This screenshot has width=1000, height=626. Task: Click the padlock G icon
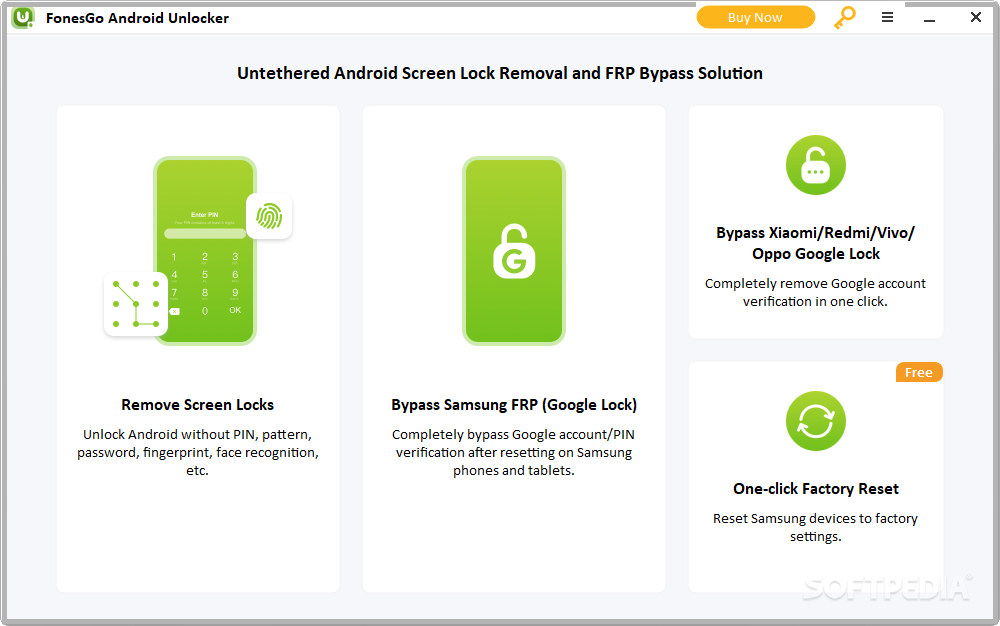pos(513,251)
